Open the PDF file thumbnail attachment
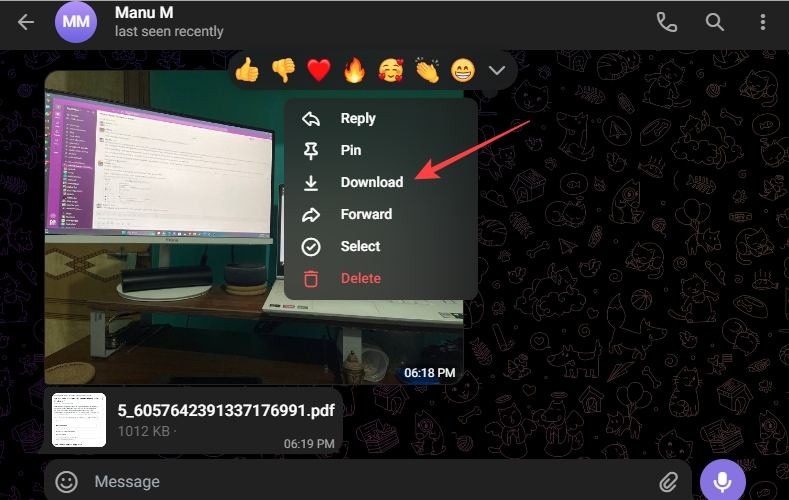Screen dimensions: 789x500 coord(79,419)
